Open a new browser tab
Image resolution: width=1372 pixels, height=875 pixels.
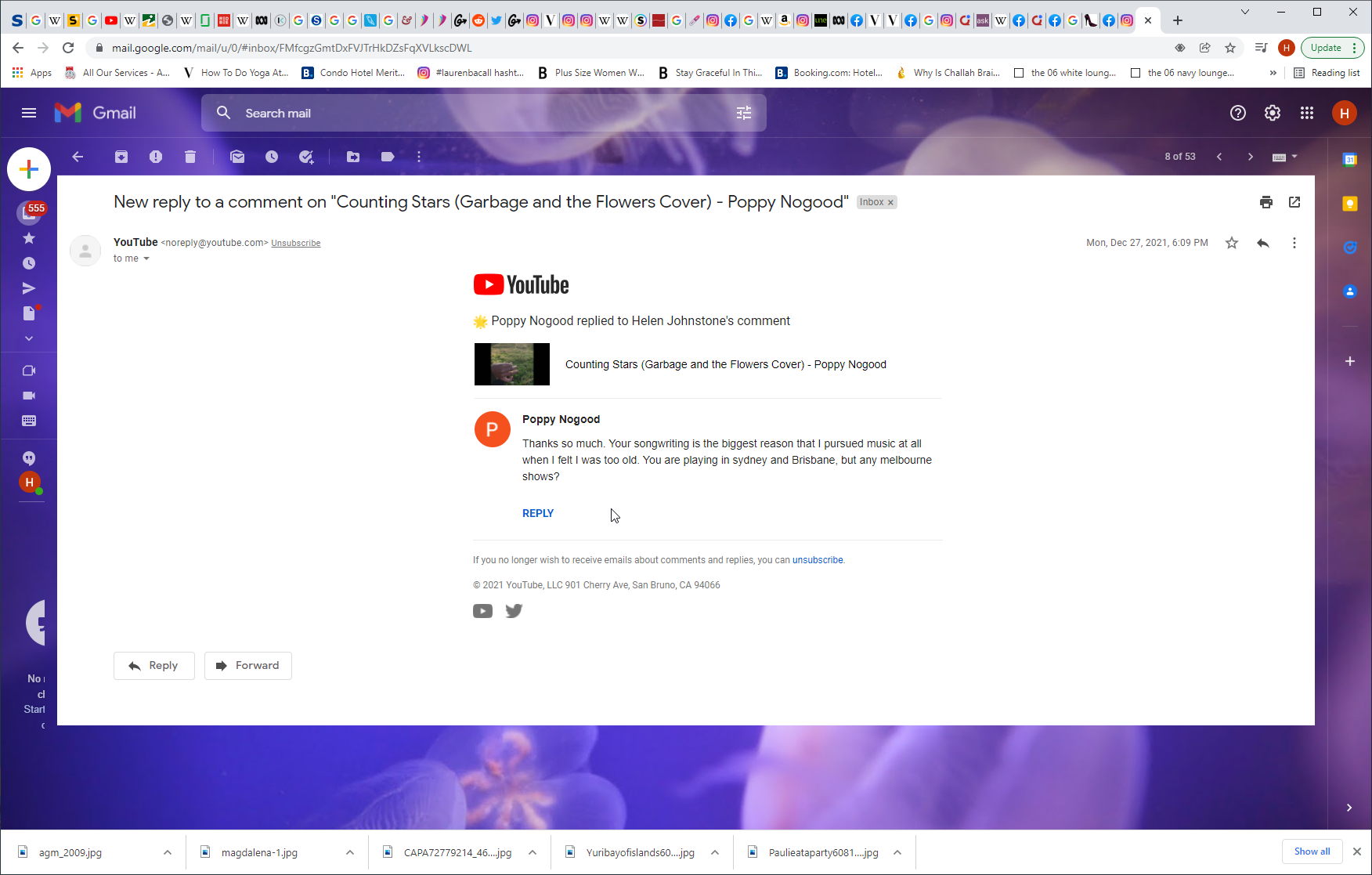1178,20
